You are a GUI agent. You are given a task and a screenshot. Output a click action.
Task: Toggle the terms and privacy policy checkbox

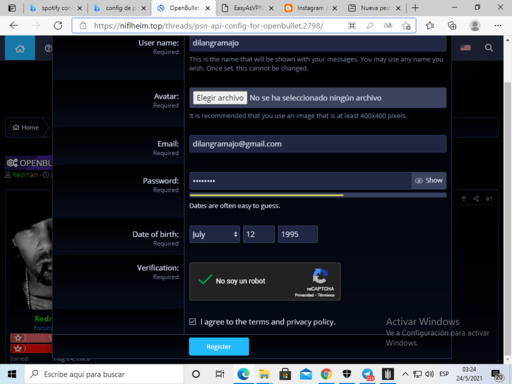point(193,322)
